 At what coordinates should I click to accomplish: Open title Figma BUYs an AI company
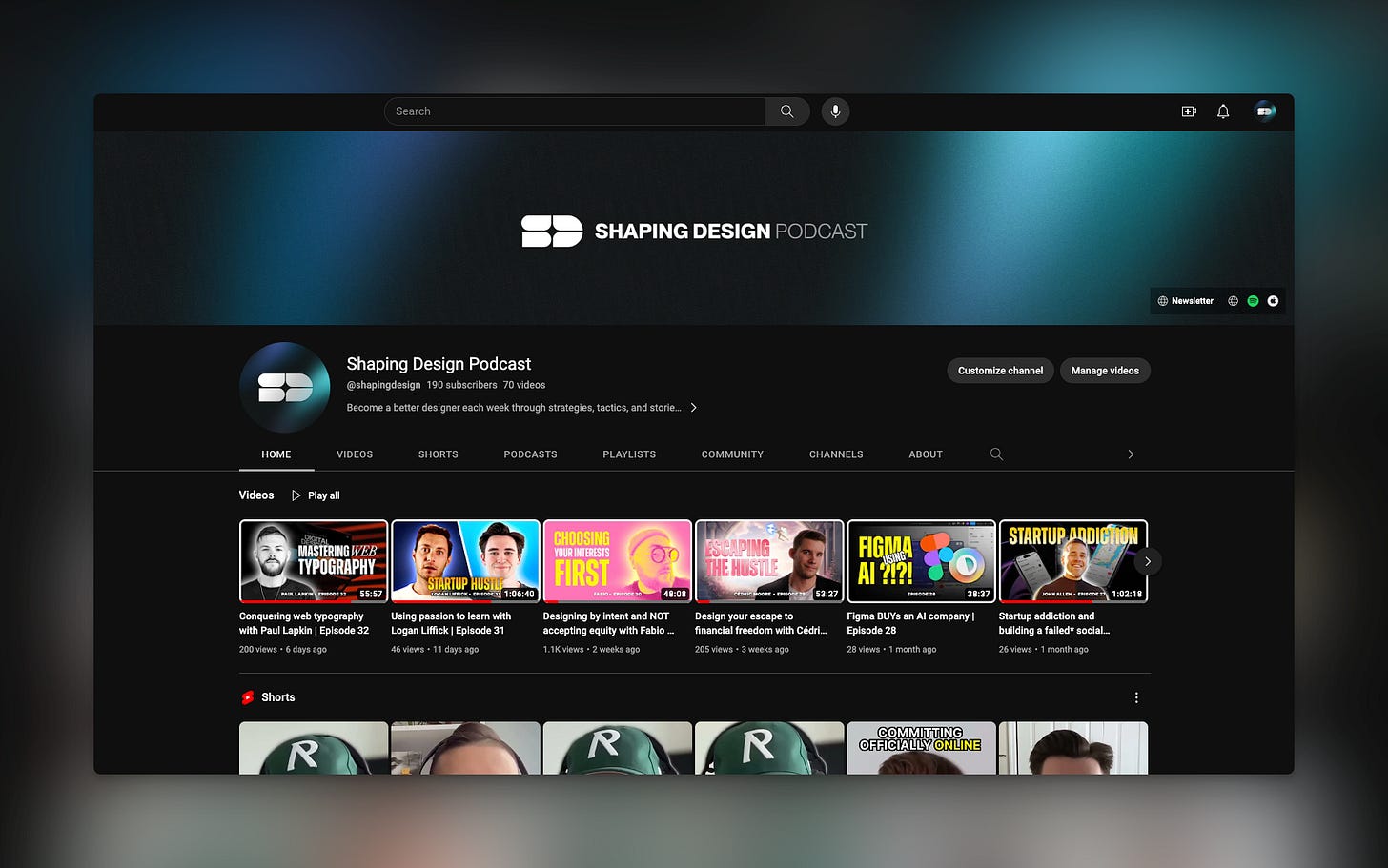[x=910, y=623]
